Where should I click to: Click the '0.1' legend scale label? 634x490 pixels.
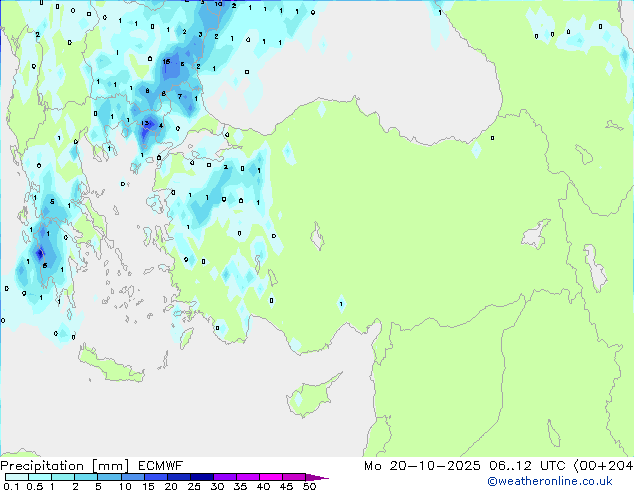click(11, 486)
